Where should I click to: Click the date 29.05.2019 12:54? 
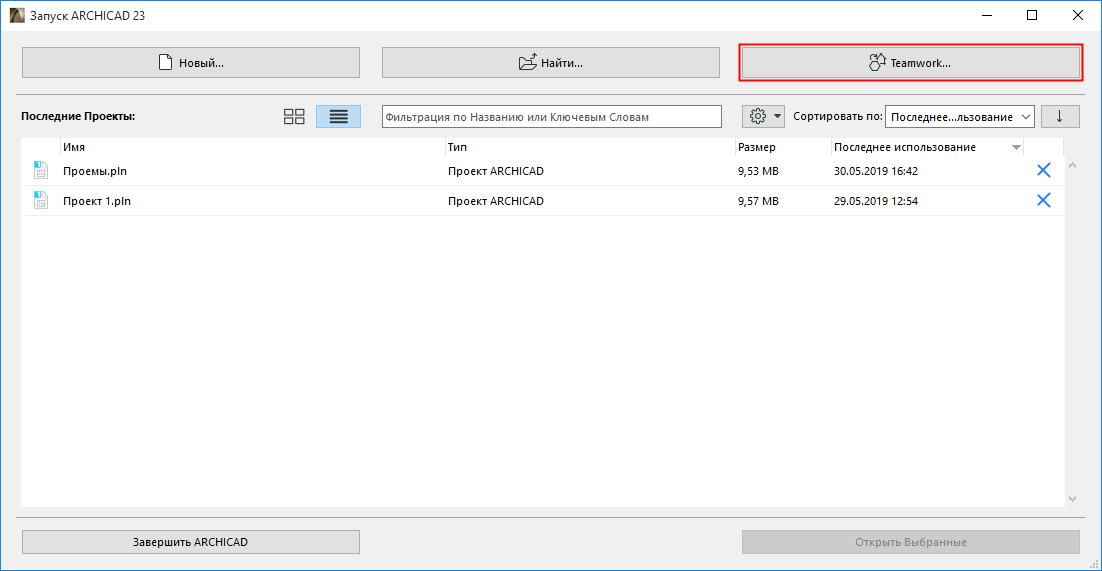[876, 201]
